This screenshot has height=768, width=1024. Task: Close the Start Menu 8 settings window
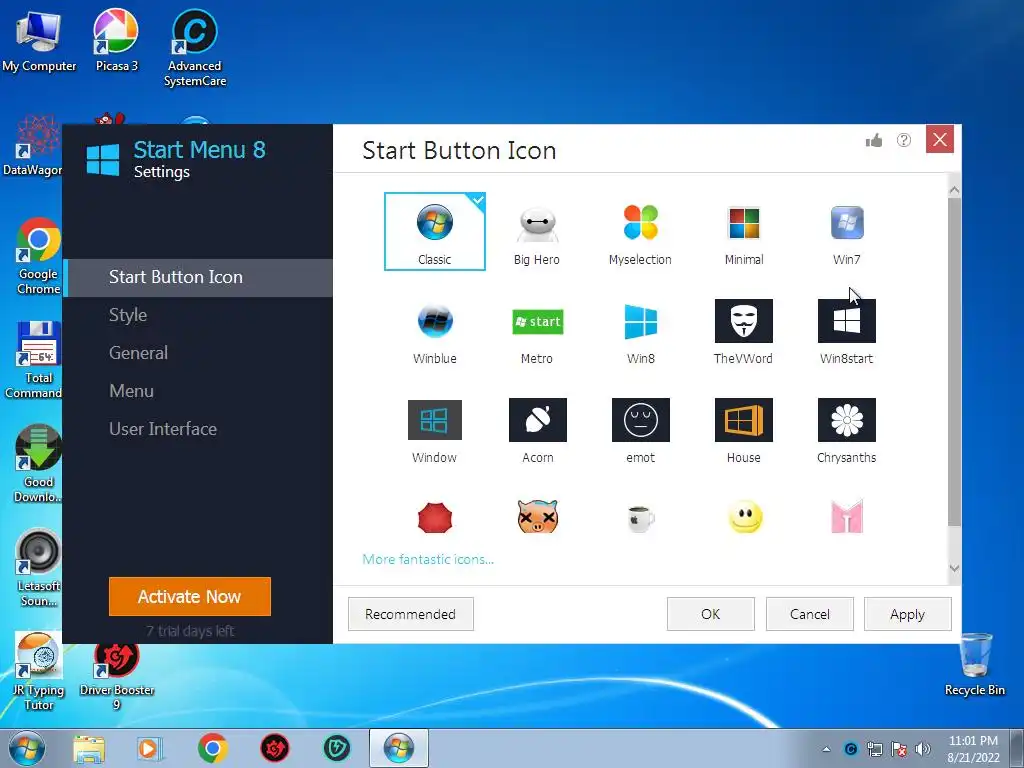pyautogui.click(x=940, y=139)
